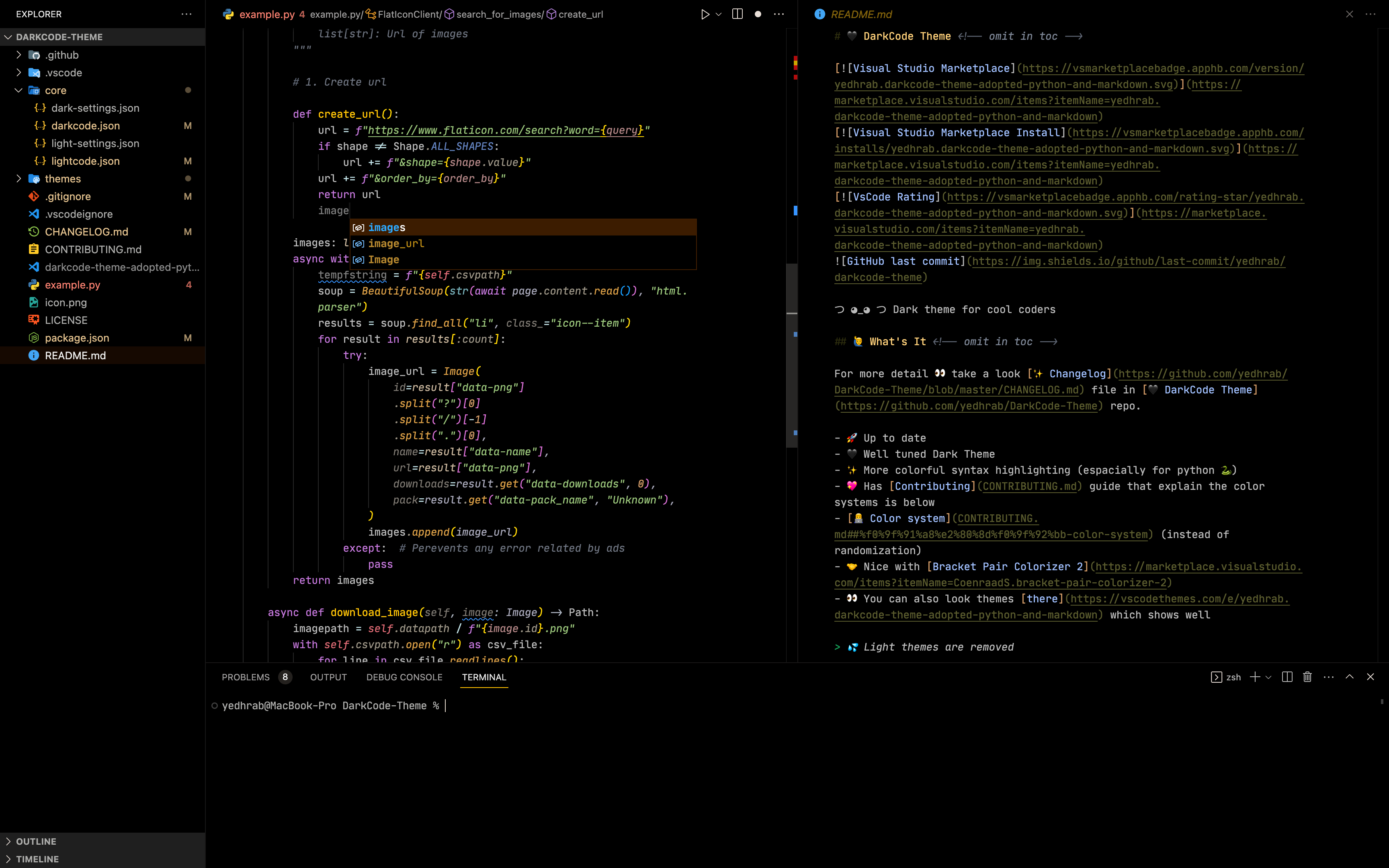Open terminal launch profile dropdown
The image size is (1389, 868).
tap(1268, 677)
